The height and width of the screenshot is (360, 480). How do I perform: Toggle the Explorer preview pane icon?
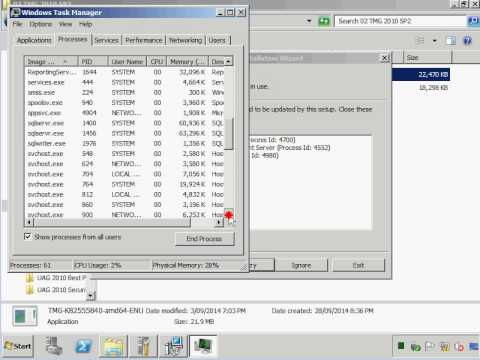coord(451,41)
